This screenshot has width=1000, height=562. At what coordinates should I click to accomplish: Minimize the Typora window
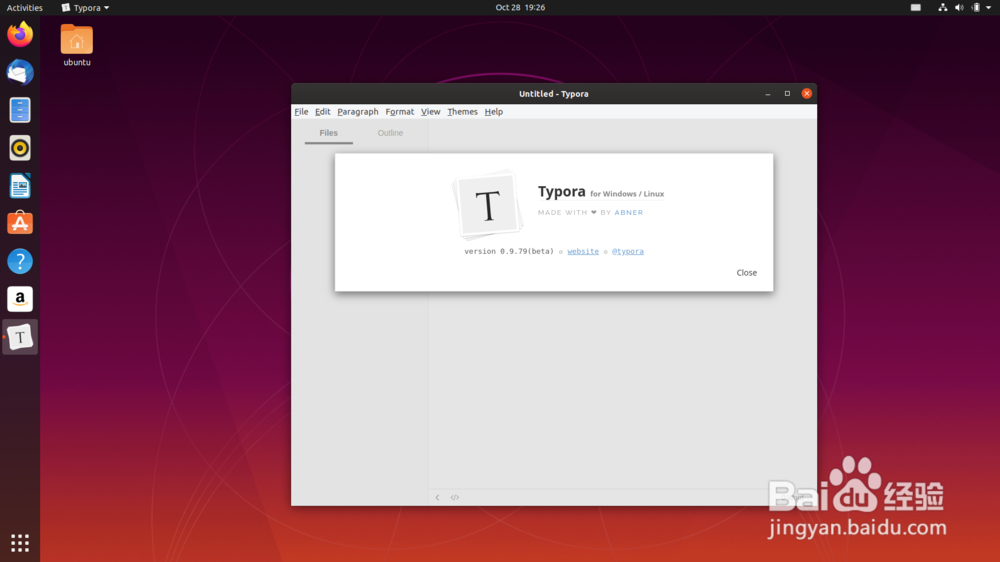click(768, 94)
